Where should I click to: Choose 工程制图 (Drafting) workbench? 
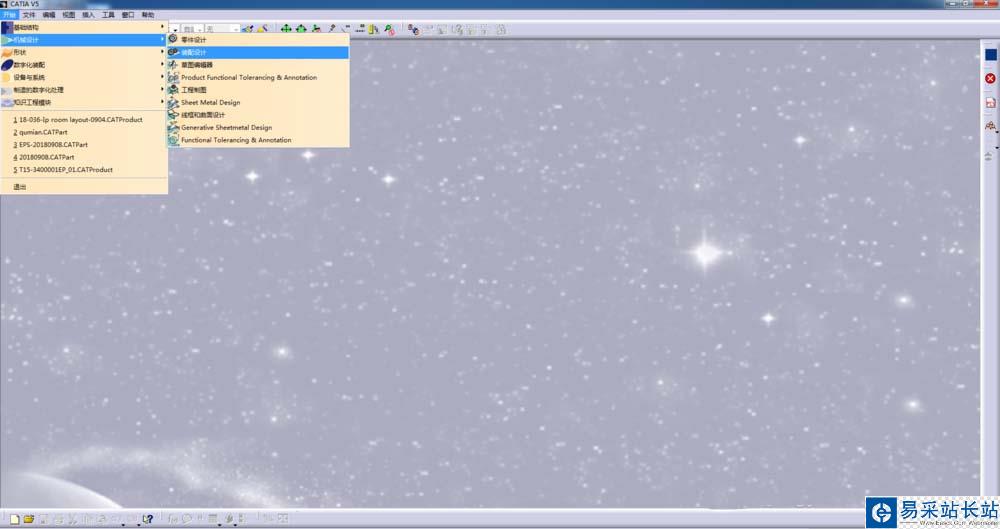(x=258, y=90)
